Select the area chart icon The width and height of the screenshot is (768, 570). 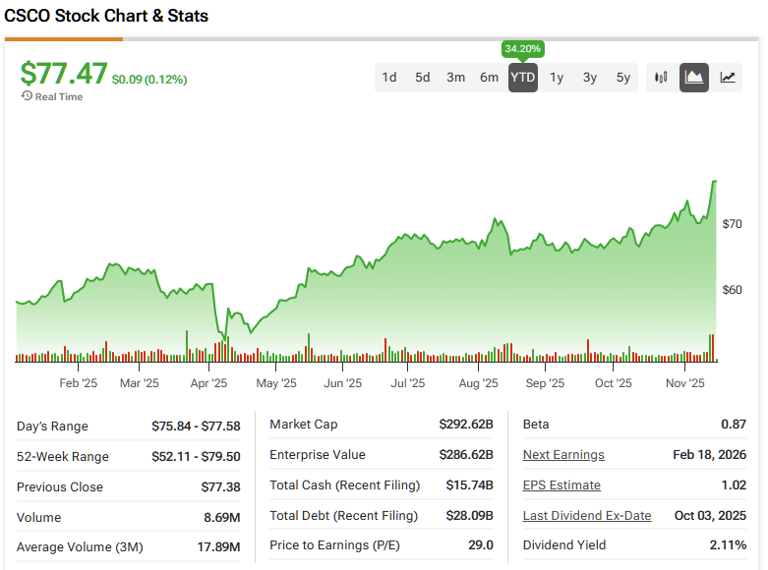(694, 77)
